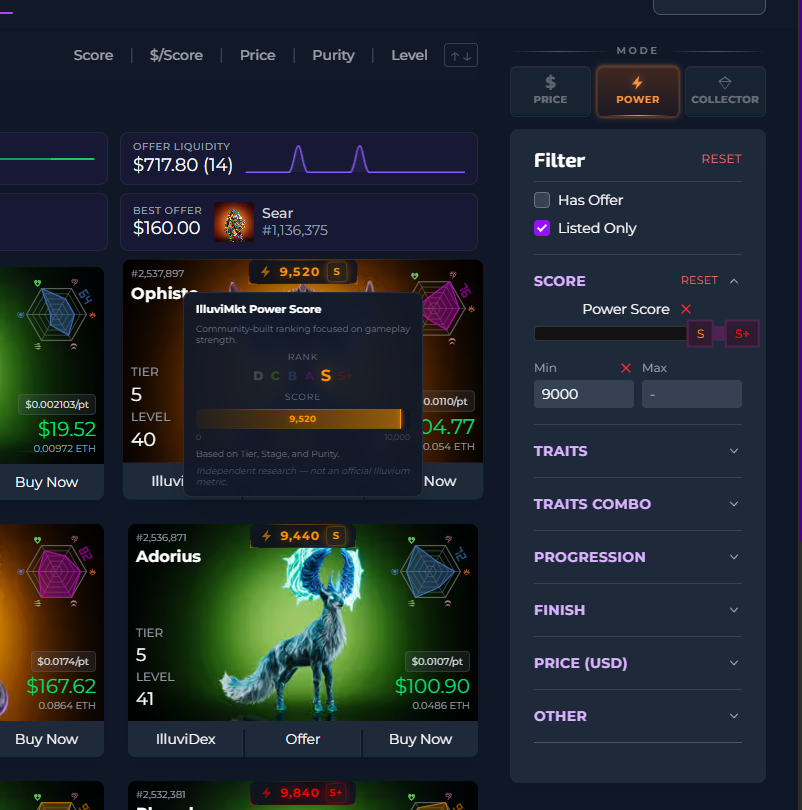
Task: Click the Sear best offer thumbnail
Action: pos(234,221)
